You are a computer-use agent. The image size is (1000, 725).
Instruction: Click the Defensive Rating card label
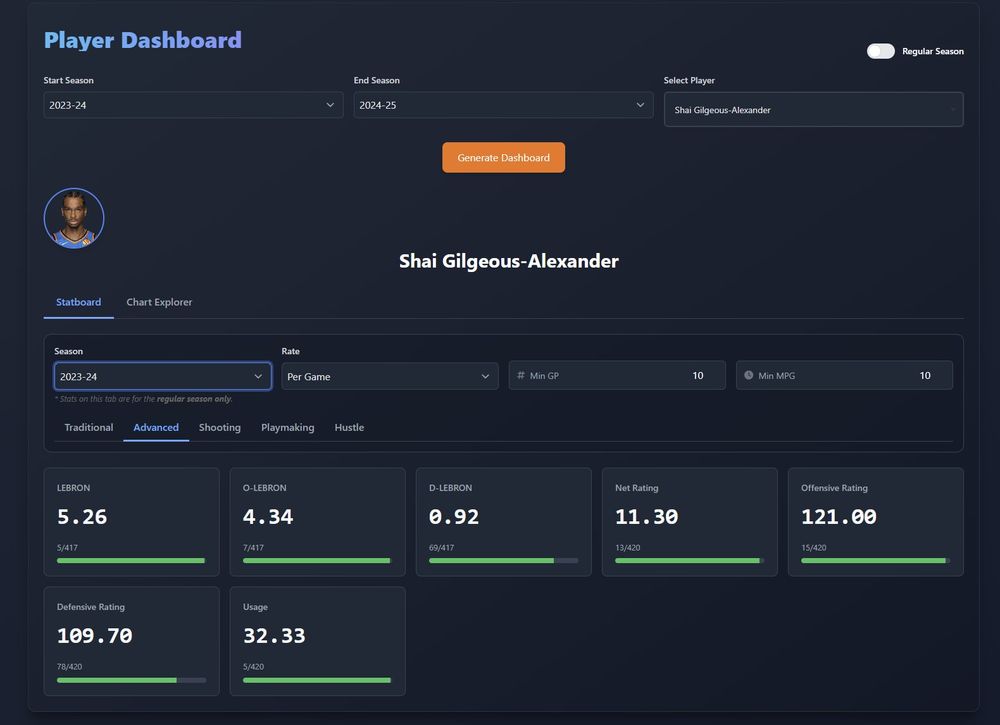(x=91, y=607)
